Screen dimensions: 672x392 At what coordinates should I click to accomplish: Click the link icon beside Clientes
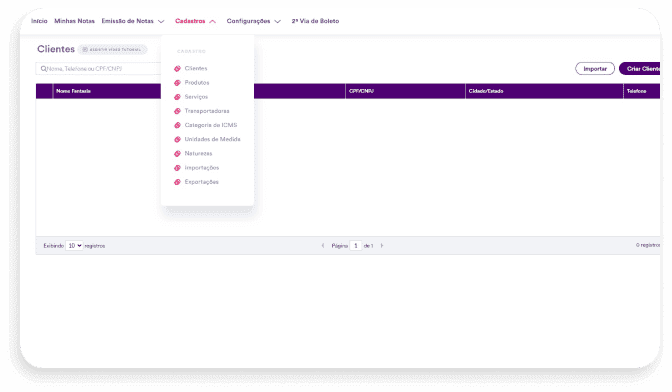[177, 69]
